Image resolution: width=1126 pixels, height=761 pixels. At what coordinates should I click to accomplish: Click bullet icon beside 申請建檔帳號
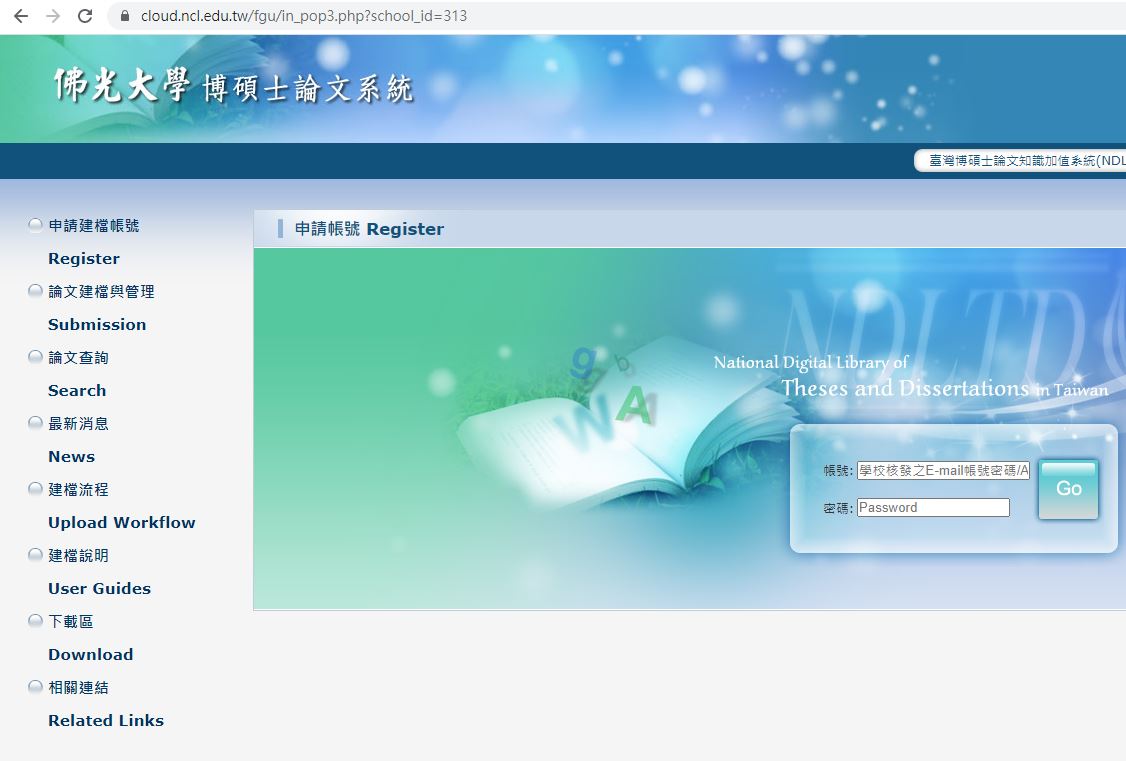coord(35,225)
